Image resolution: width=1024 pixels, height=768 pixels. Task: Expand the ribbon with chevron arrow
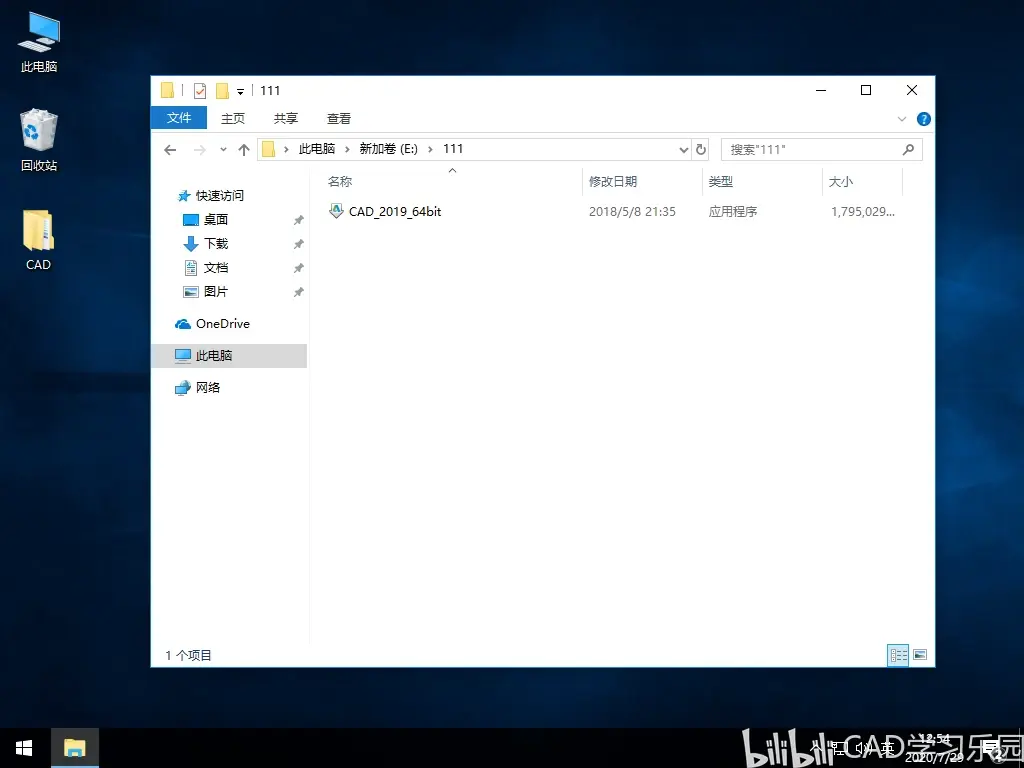pyautogui.click(x=902, y=119)
